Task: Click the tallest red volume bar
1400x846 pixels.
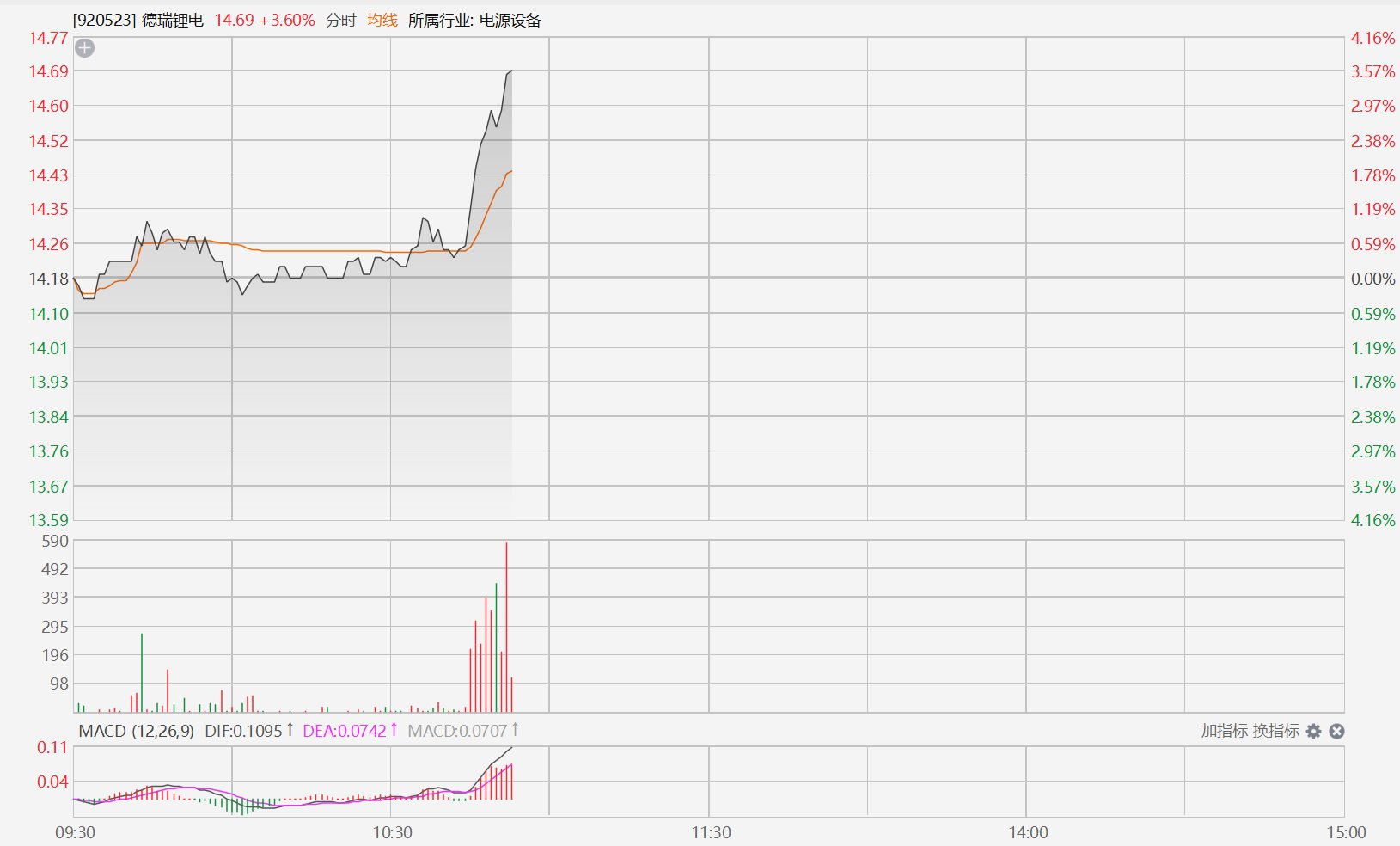Action: pos(506,627)
